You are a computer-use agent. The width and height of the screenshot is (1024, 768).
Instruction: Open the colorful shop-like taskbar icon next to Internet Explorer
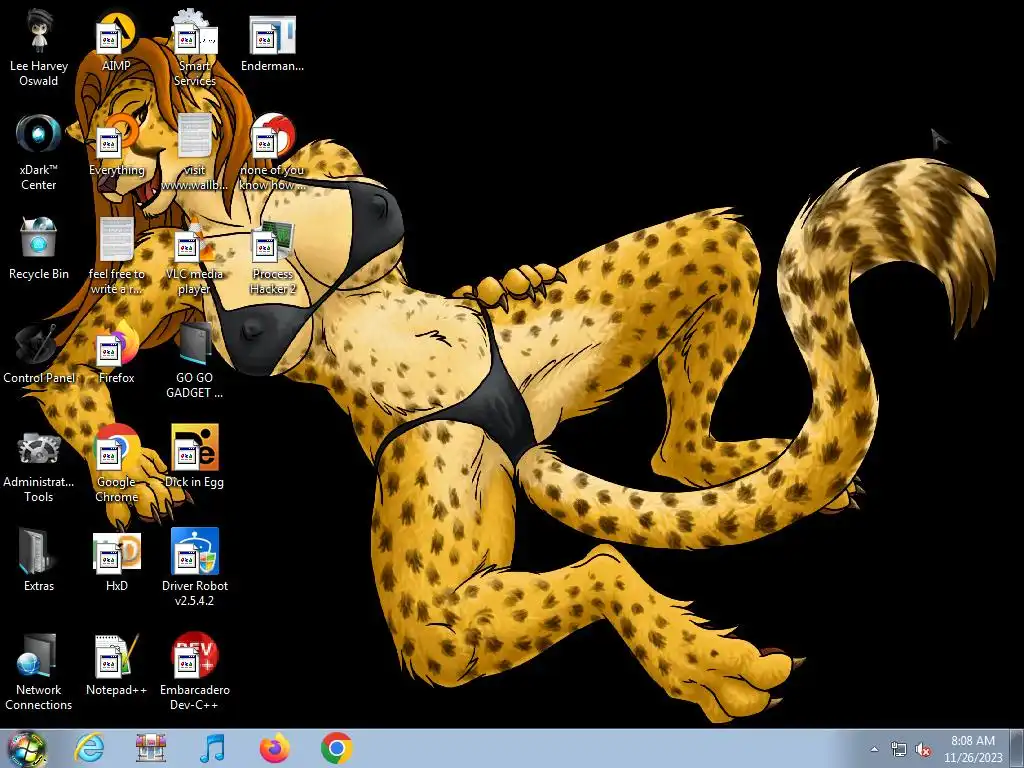pos(151,748)
